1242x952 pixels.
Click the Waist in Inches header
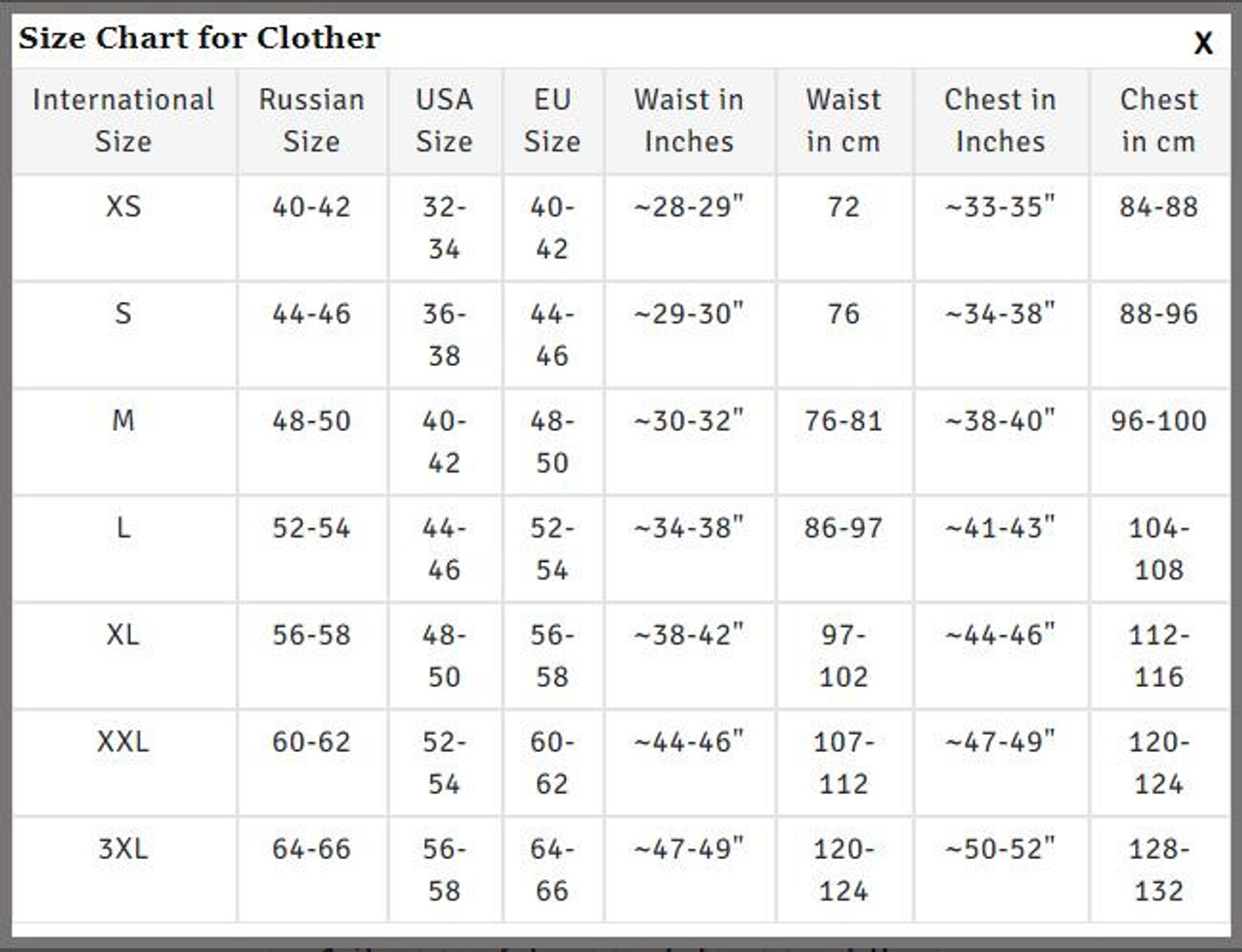pos(688,119)
